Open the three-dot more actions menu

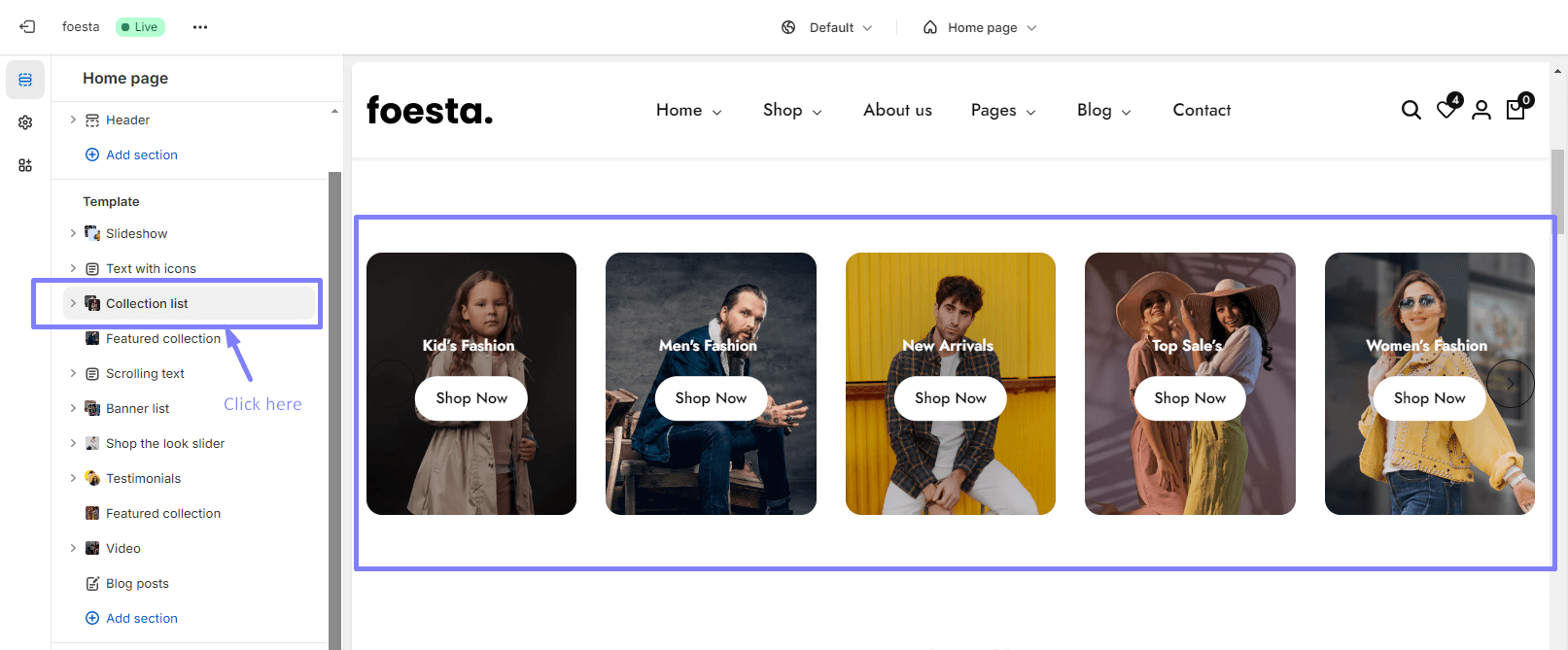[x=200, y=27]
